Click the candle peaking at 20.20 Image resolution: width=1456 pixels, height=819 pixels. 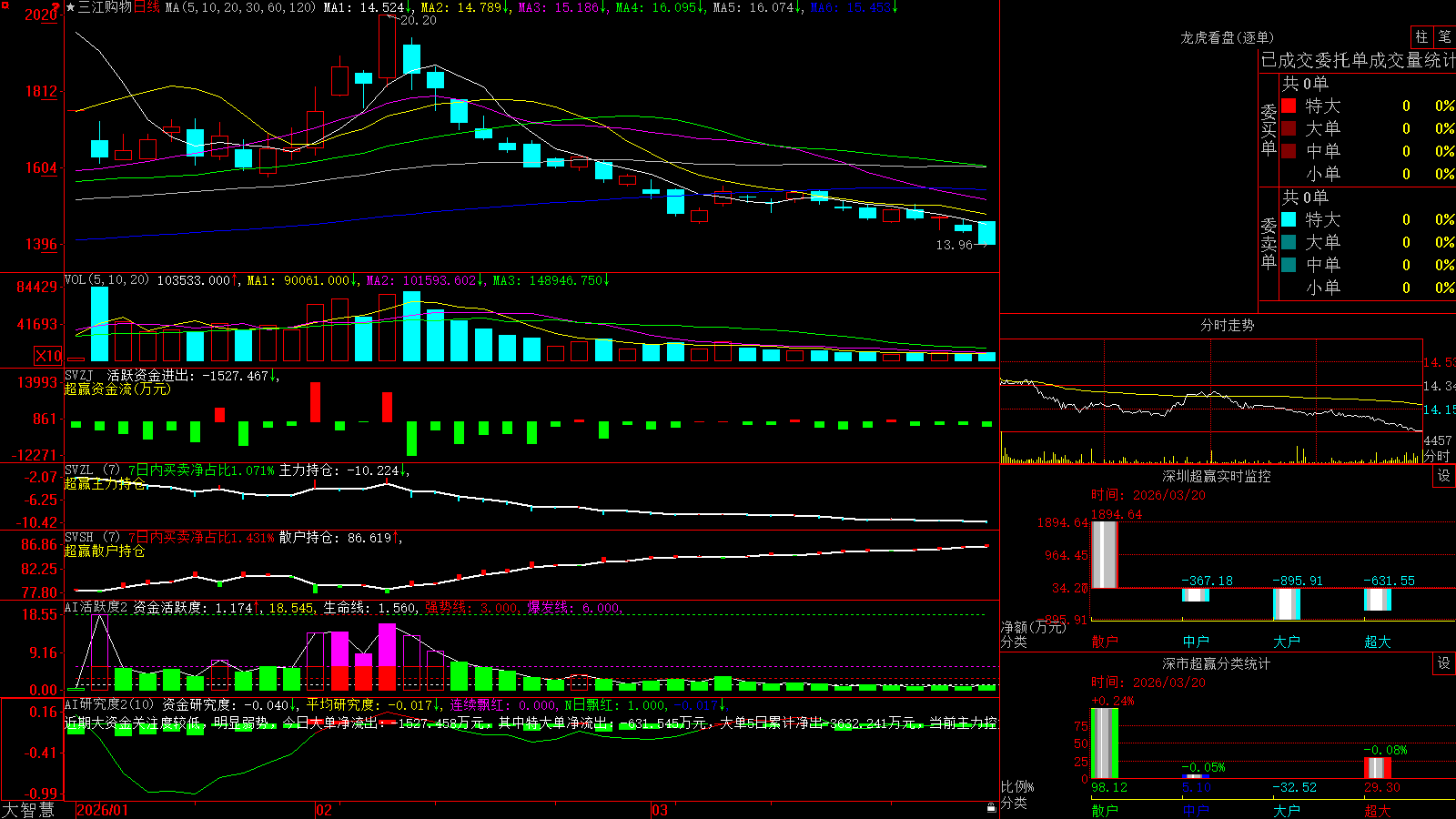tap(387, 45)
